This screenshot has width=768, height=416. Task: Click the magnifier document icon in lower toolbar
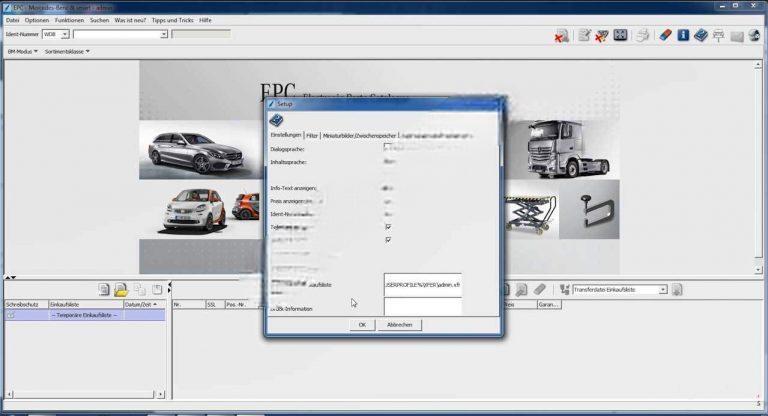point(522,290)
